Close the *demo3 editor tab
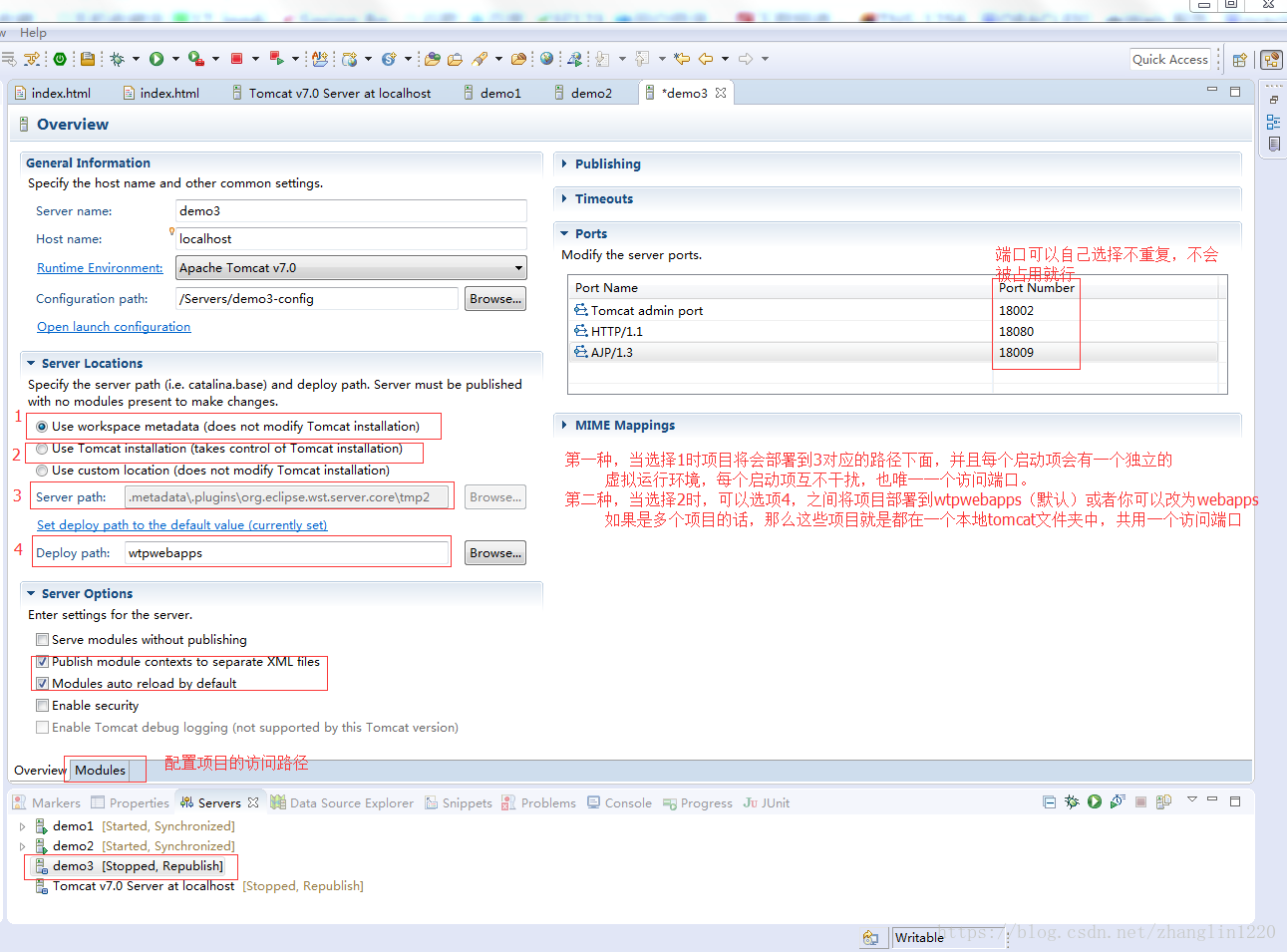 [721, 93]
